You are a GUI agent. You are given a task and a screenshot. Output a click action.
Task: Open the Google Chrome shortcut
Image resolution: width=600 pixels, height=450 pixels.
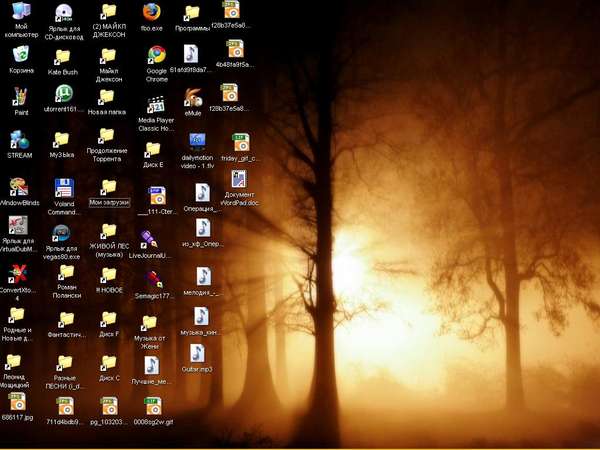156,56
